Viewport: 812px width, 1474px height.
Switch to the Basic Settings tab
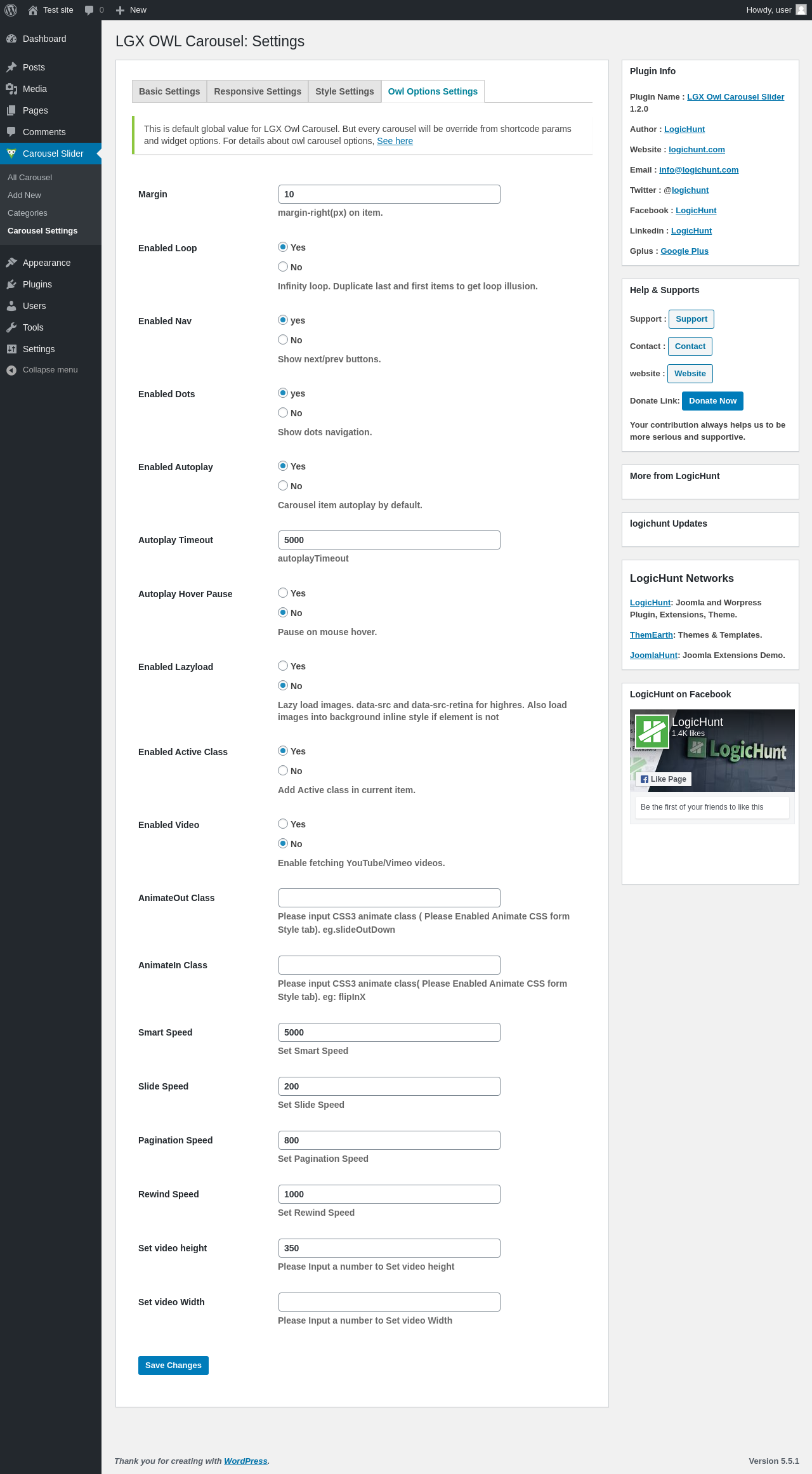click(x=169, y=91)
